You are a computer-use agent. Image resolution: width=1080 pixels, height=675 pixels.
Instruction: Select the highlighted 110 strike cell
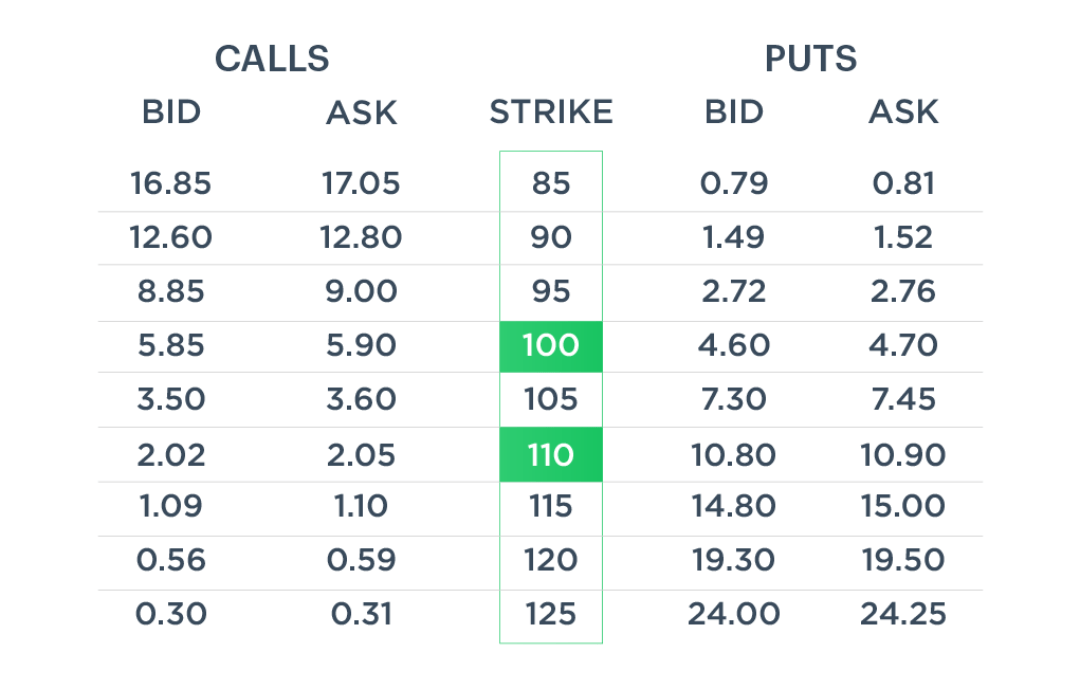[x=551, y=455]
